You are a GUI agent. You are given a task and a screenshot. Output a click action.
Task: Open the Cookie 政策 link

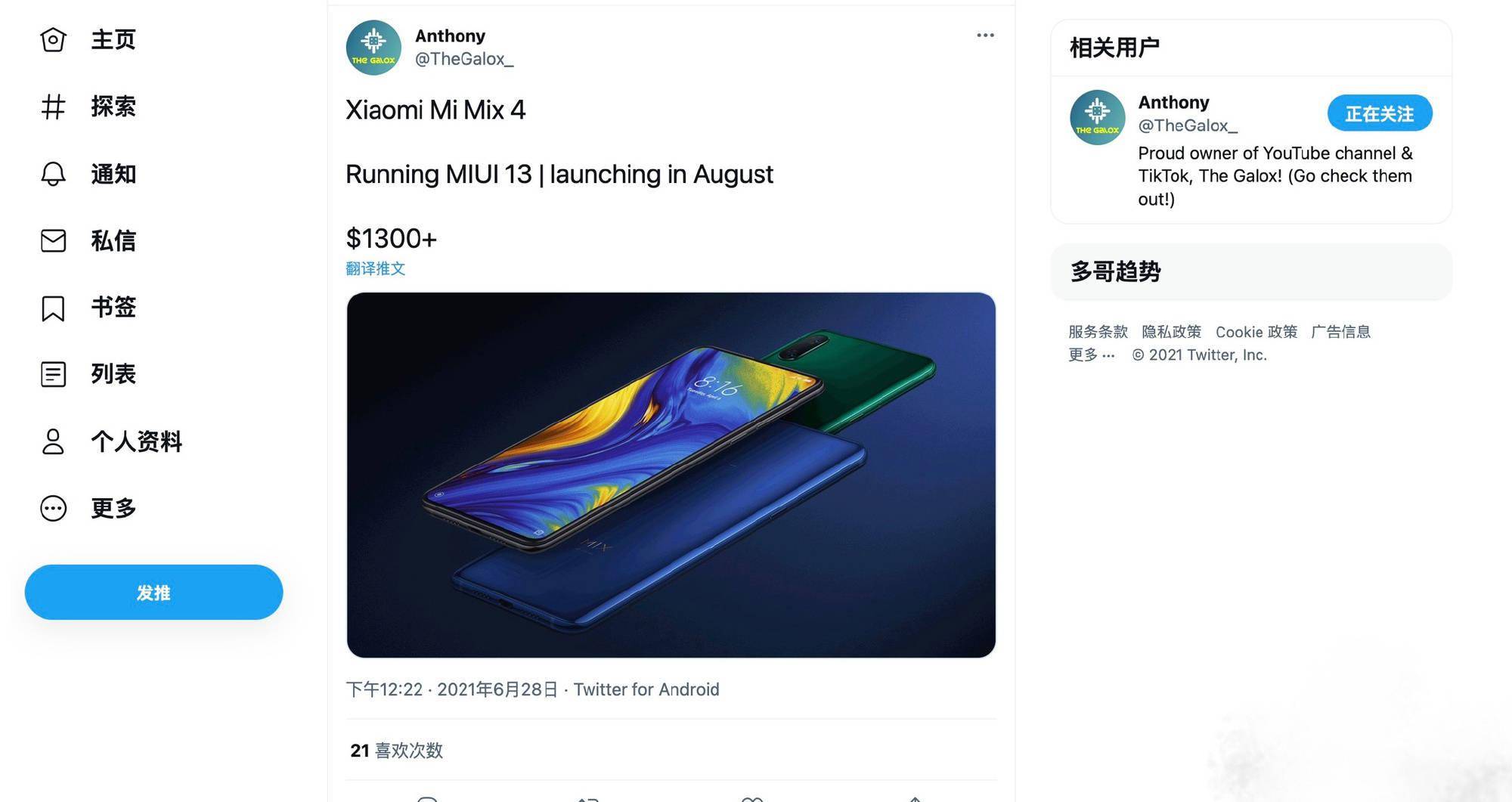point(1256,332)
